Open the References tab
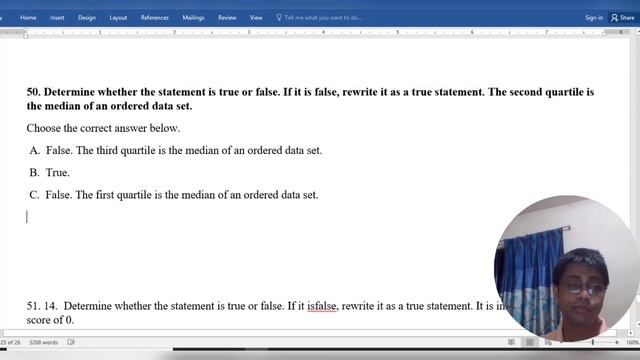This screenshot has height=360, width=640. click(x=154, y=18)
